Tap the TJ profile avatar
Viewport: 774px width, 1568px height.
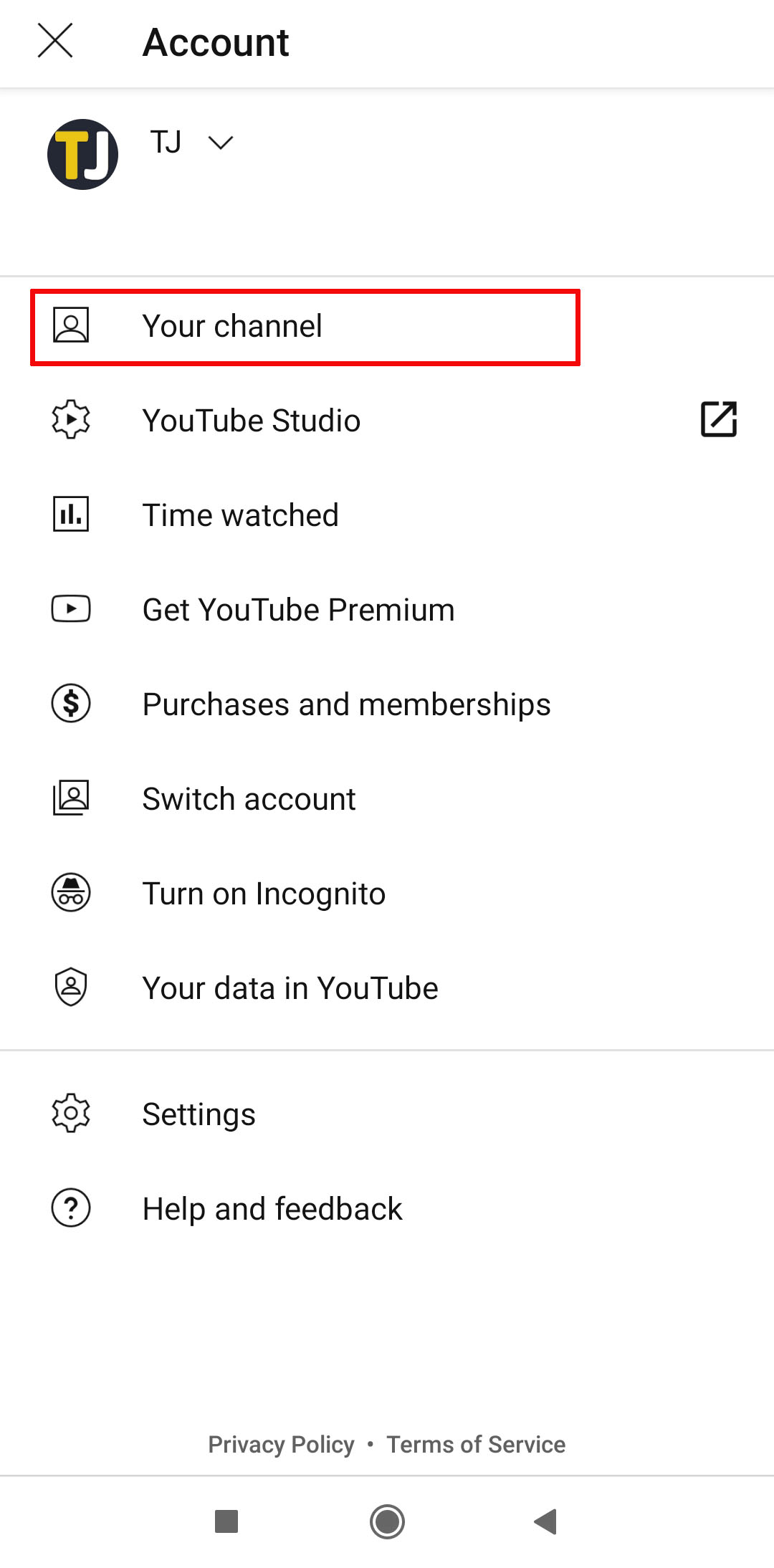(x=82, y=154)
